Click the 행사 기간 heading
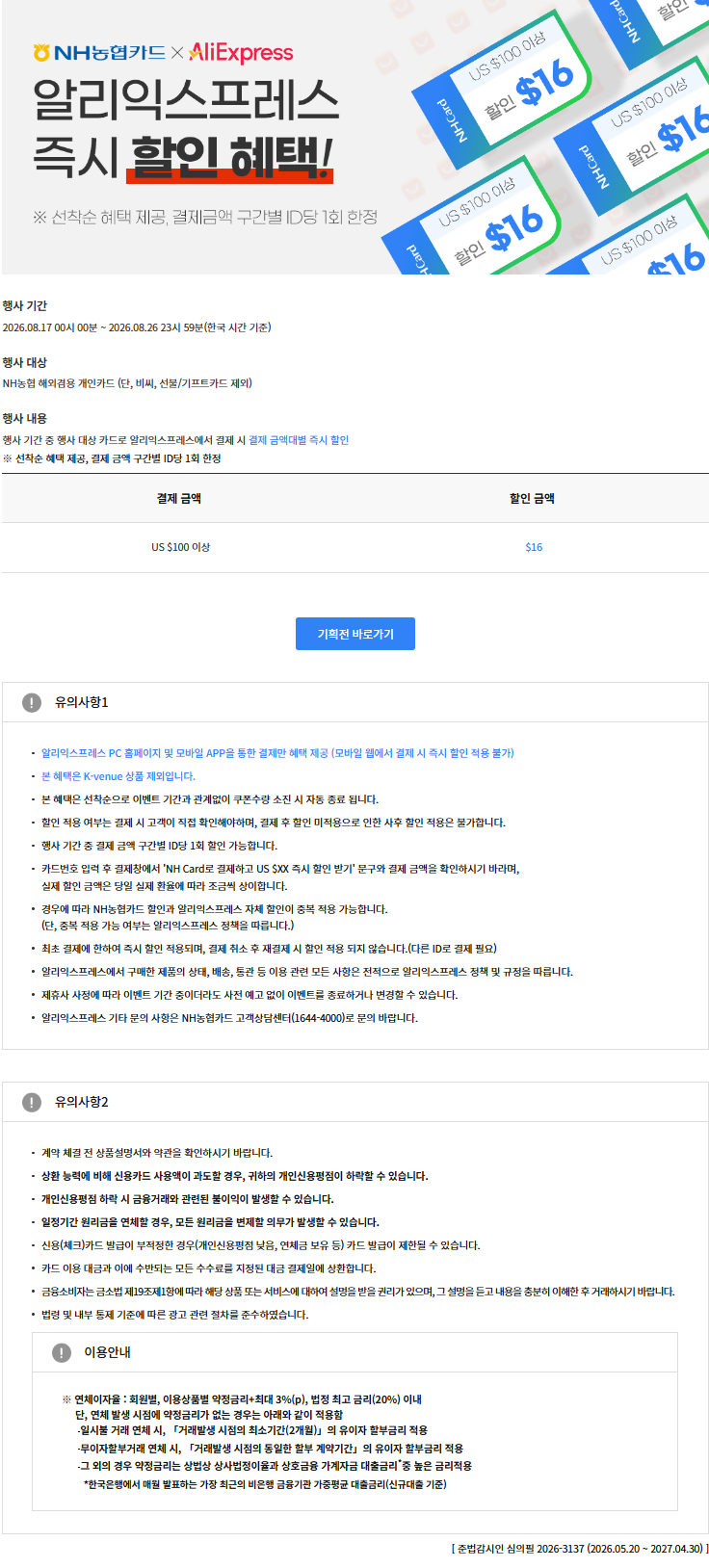This screenshot has width=709, height=1568. (25, 306)
